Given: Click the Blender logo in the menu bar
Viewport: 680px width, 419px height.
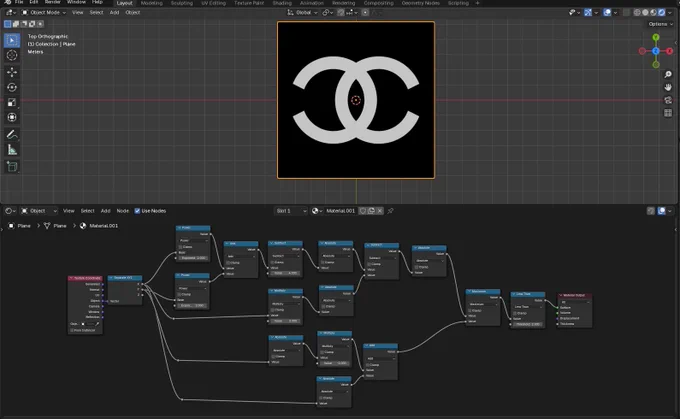Looking at the screenshot, I should click(x=7, y=2).
